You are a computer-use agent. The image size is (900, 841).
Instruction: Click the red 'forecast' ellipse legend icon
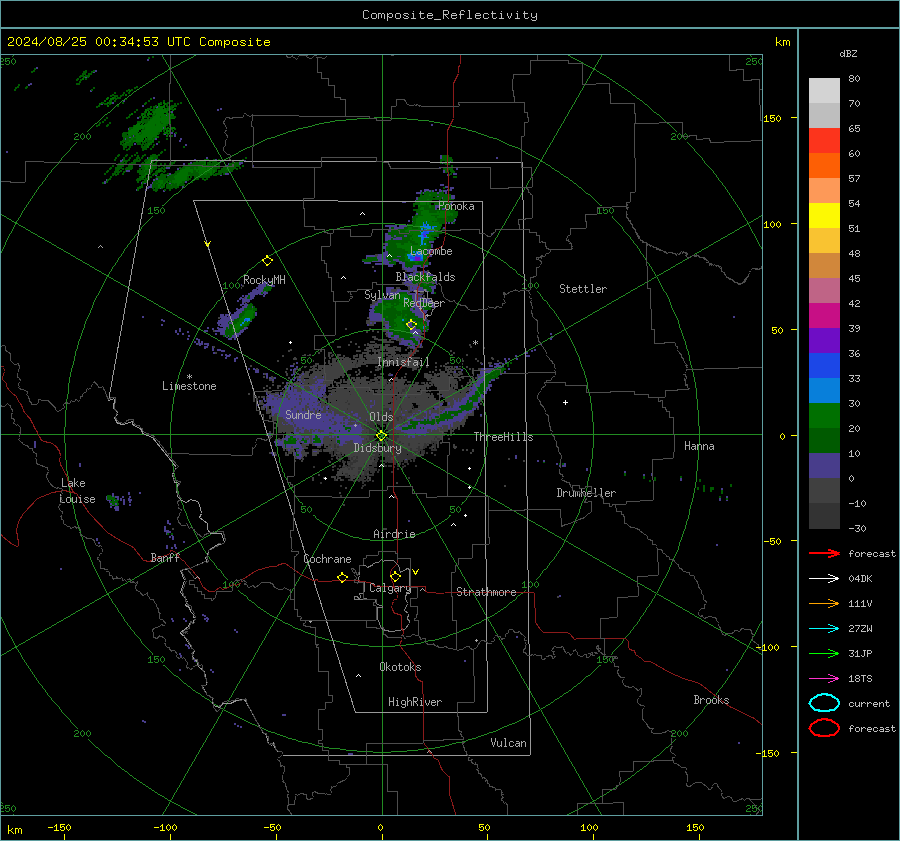tap(824, 728)
